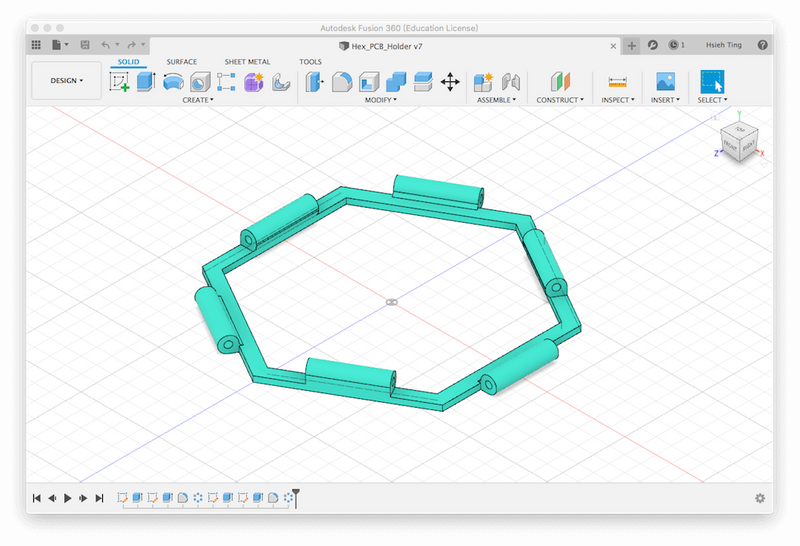Select the Move/Copy arrows tool
This screenshot has height=546, width=800.
coord(450,82)
